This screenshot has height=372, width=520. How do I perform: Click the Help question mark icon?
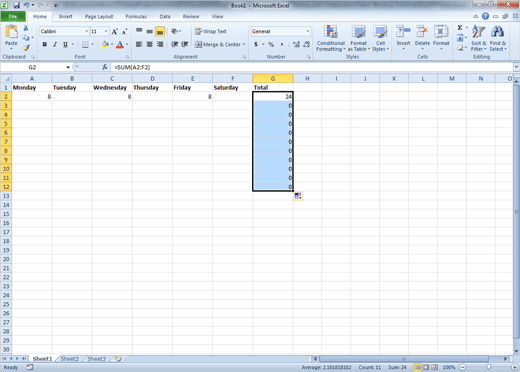[x=485, y=16]
